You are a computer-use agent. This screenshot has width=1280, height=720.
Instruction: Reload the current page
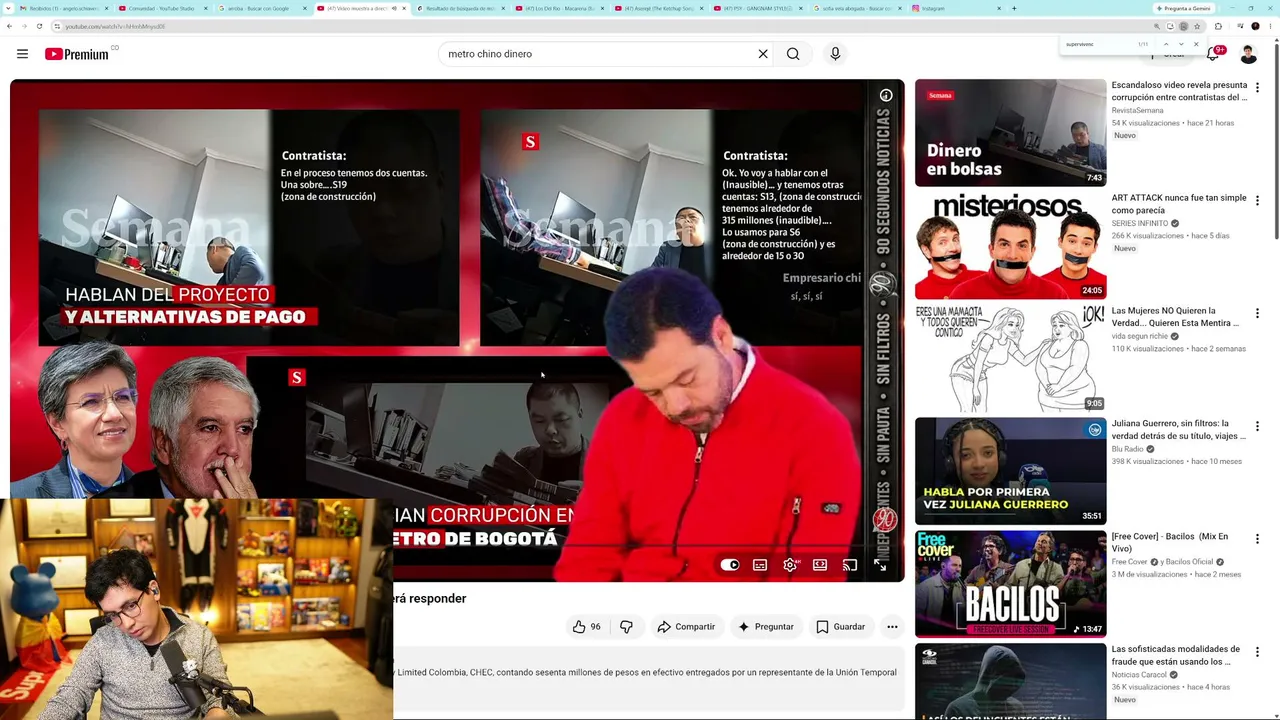(x=39, y=26)
